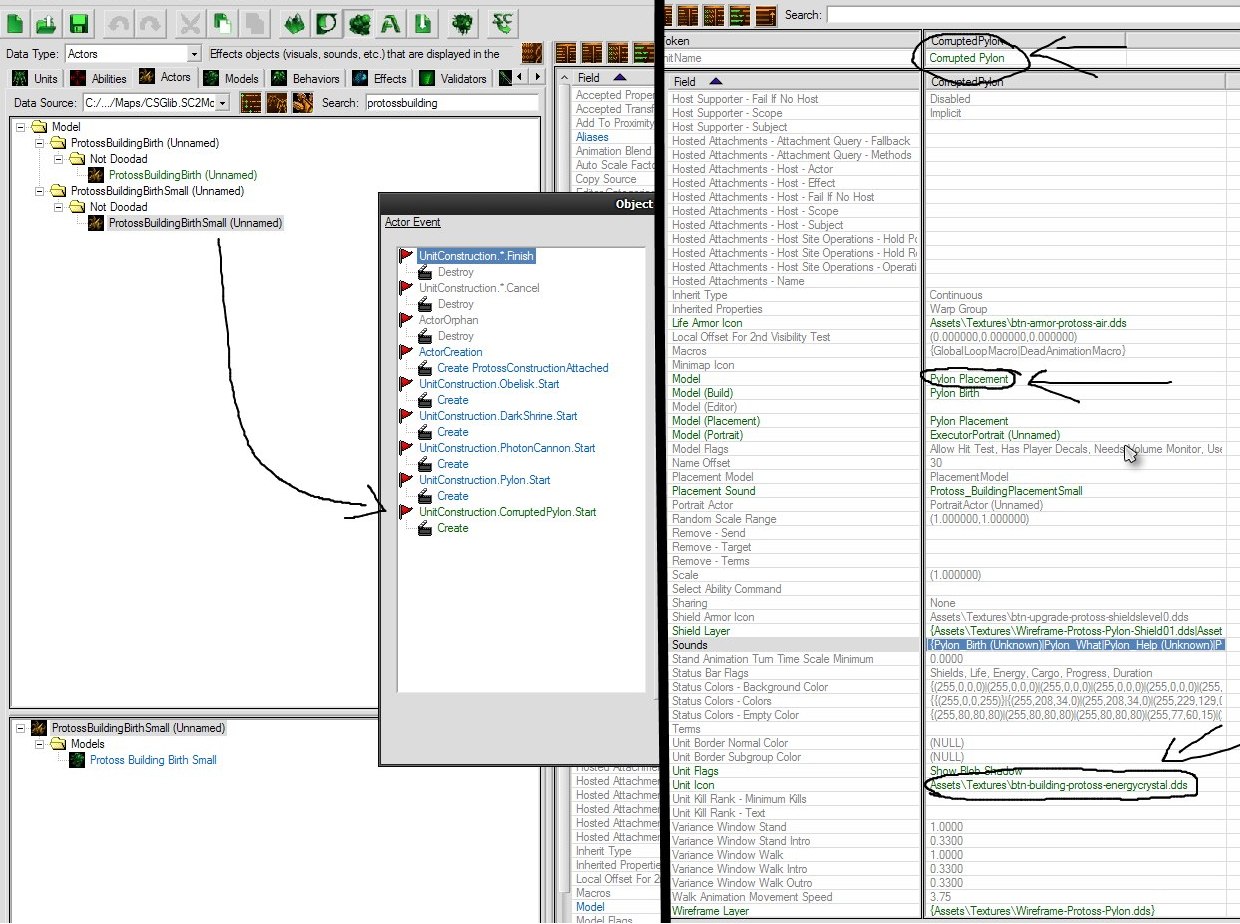Click the Search field containing protossbuilding
Screen dimensions: 1240x924
pyautogui.click(x=452, y=102)
